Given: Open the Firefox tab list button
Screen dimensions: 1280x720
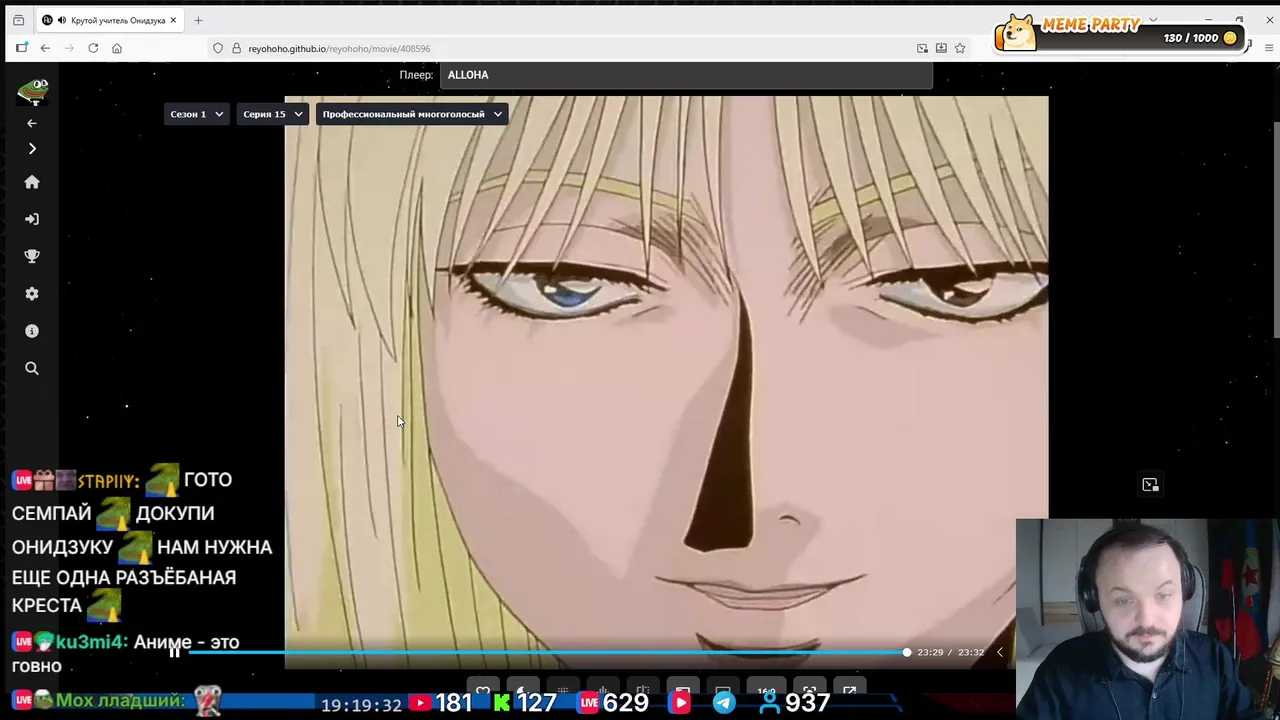Looking at the screenshot, I should [18, 20].
